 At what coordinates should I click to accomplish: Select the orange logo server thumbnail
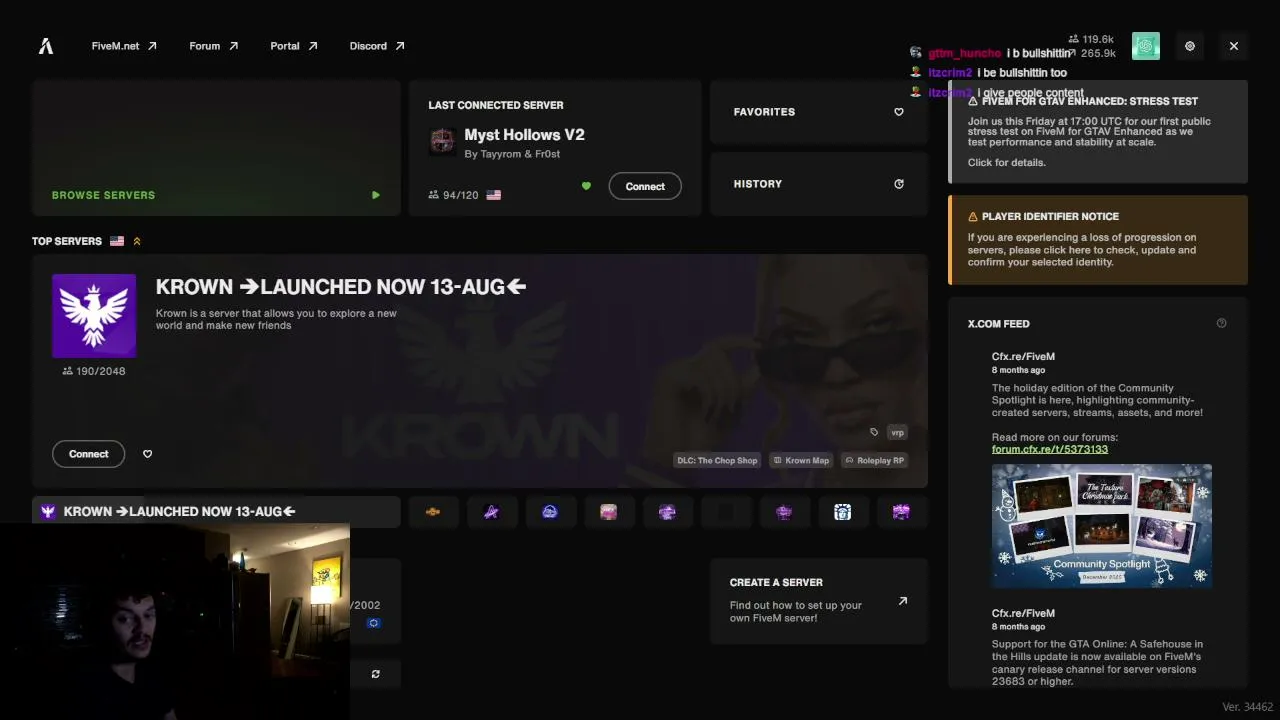[x=433, y=512]
